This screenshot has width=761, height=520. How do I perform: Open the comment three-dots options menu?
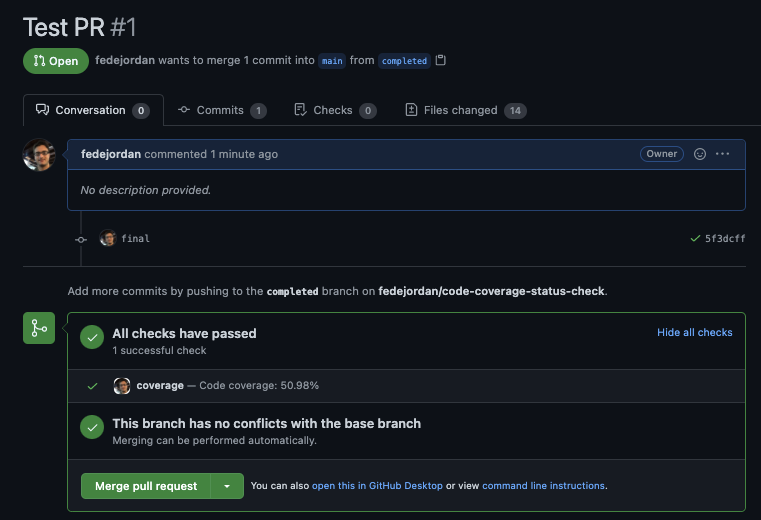(x=722, y=154)
